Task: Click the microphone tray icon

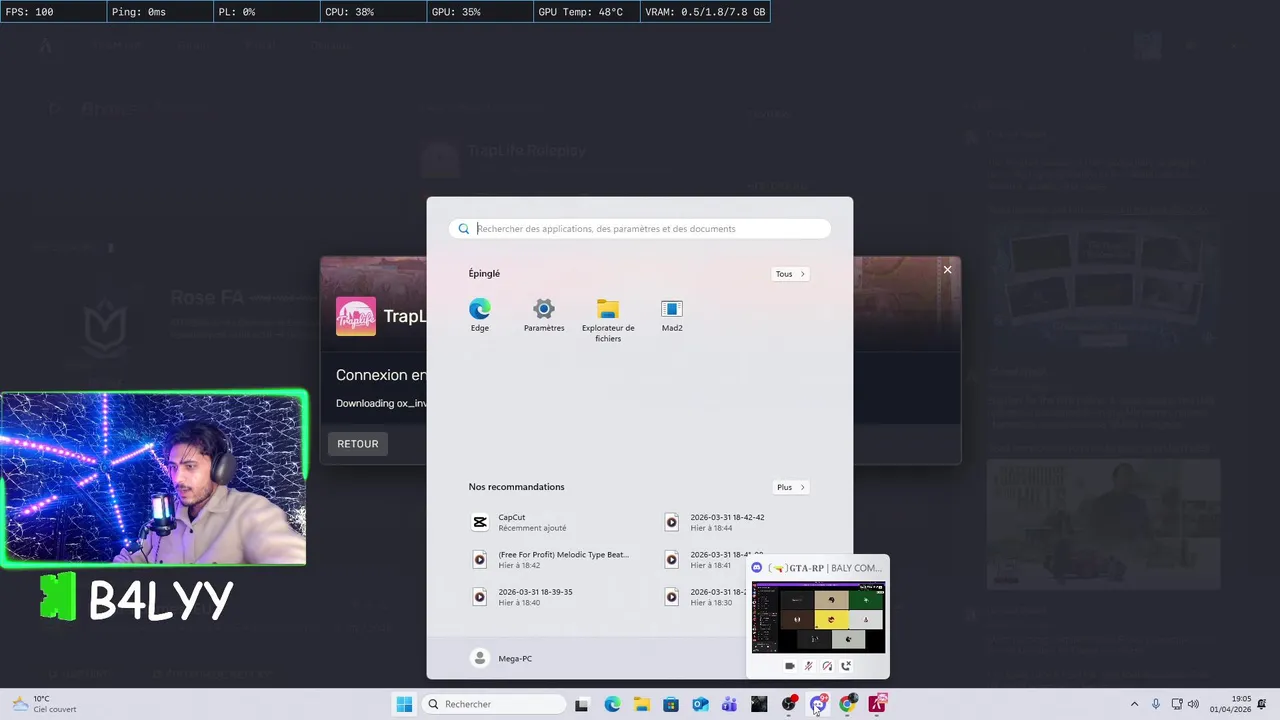Action: [1156, 704]
